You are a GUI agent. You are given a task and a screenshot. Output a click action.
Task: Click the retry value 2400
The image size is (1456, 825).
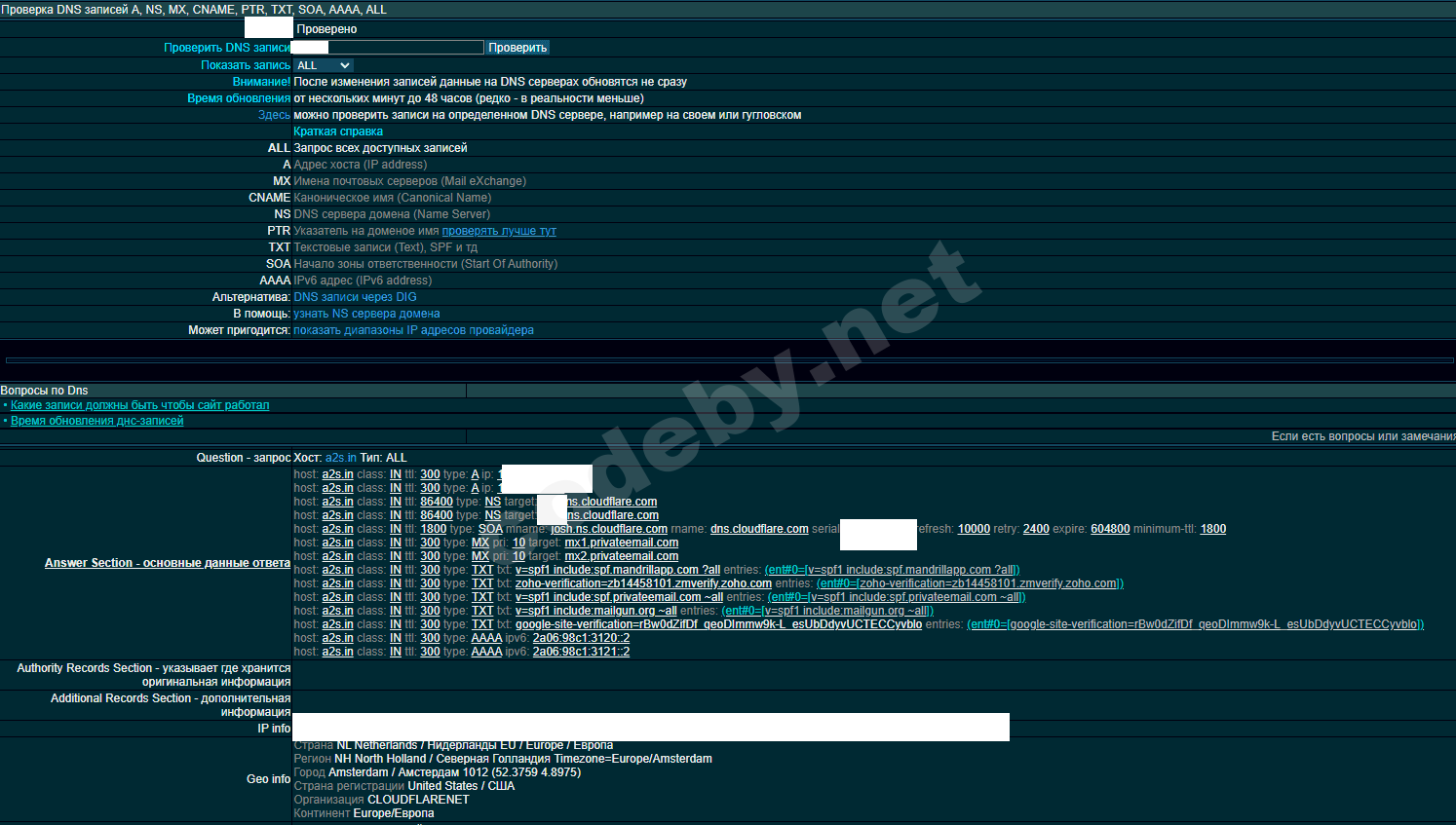click(1036, 529)
